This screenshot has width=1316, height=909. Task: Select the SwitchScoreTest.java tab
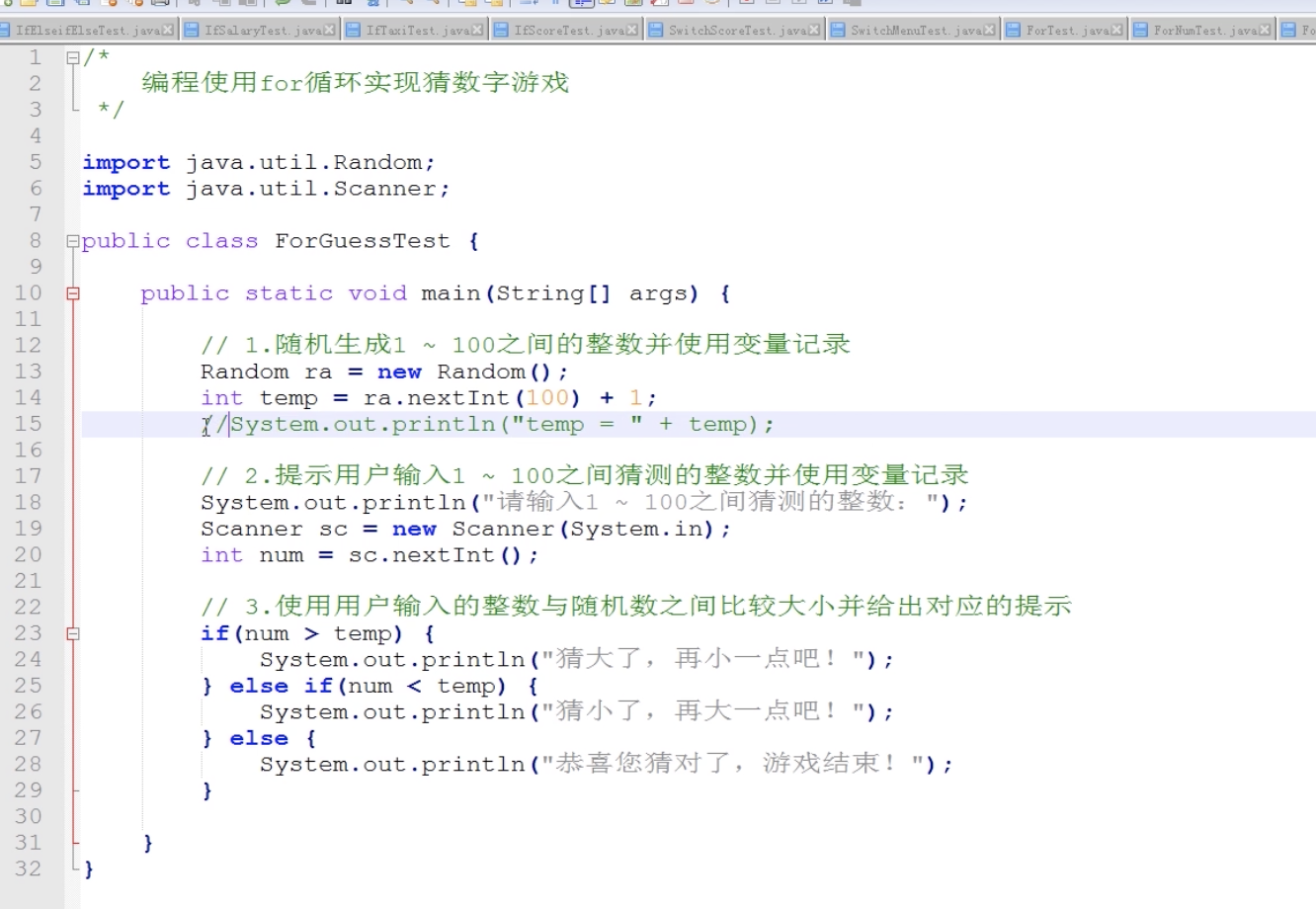(734, 31)
